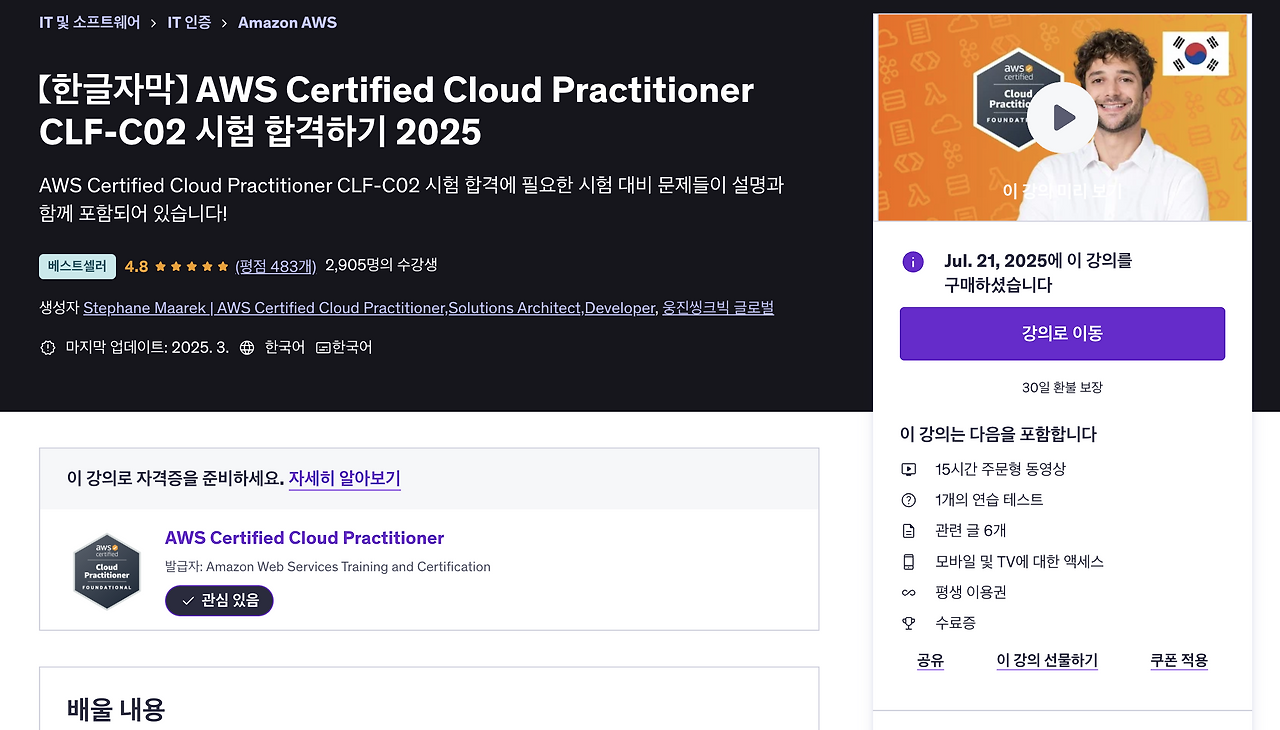Image resolution: width=1280 pixels, height=730 pixels.
Task: Open the IT 인증 breadcrumb
Action: [x=189, y=22]
